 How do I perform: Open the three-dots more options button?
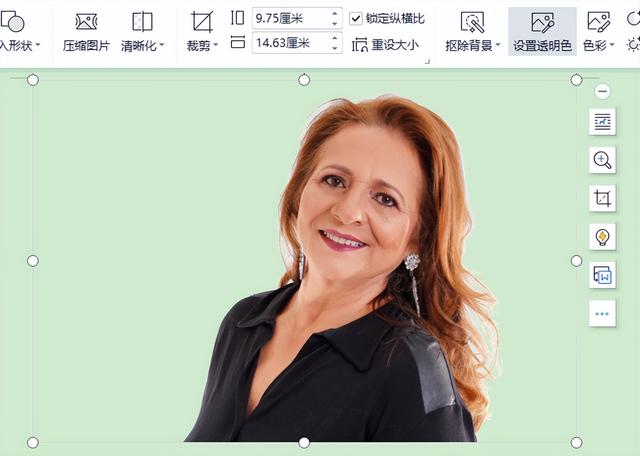(x=602, y=313)
